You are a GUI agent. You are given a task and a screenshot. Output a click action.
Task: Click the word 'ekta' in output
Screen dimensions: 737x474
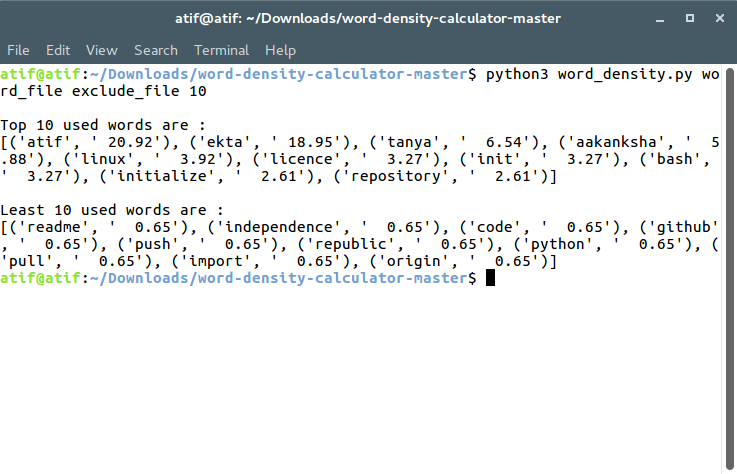point(225,142)
